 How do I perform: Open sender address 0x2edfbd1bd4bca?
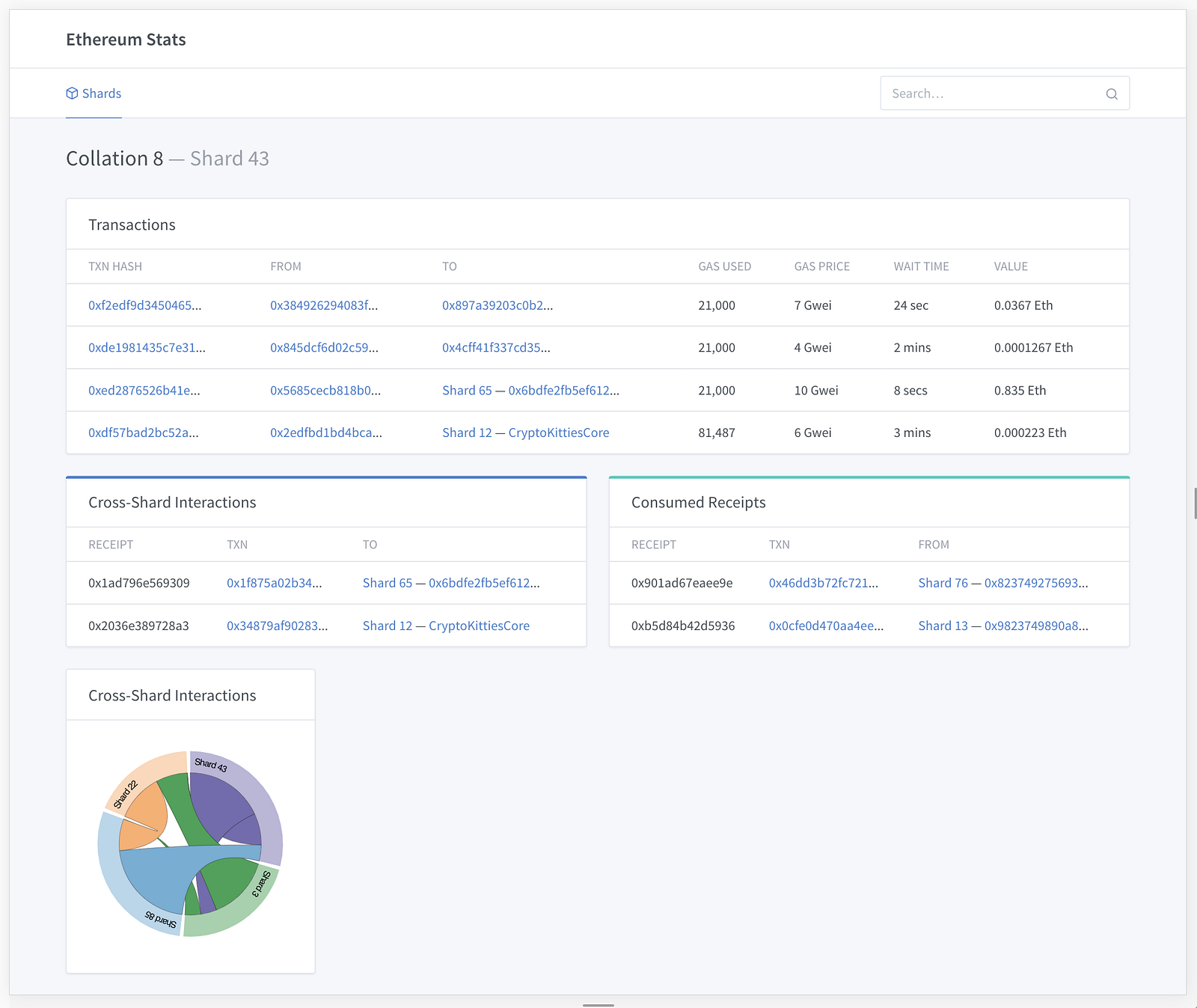click(326, 433)
